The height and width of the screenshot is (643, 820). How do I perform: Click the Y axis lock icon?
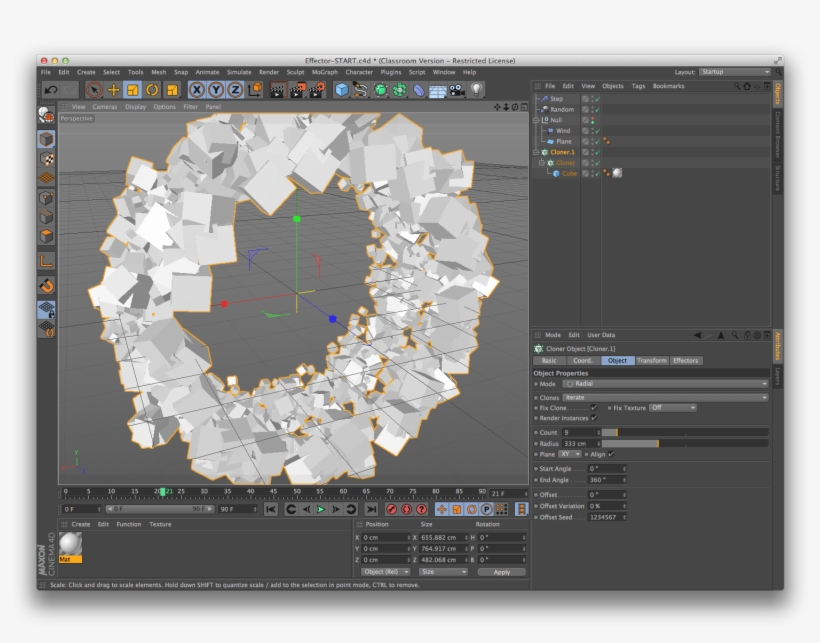click(x=214, y=91)
